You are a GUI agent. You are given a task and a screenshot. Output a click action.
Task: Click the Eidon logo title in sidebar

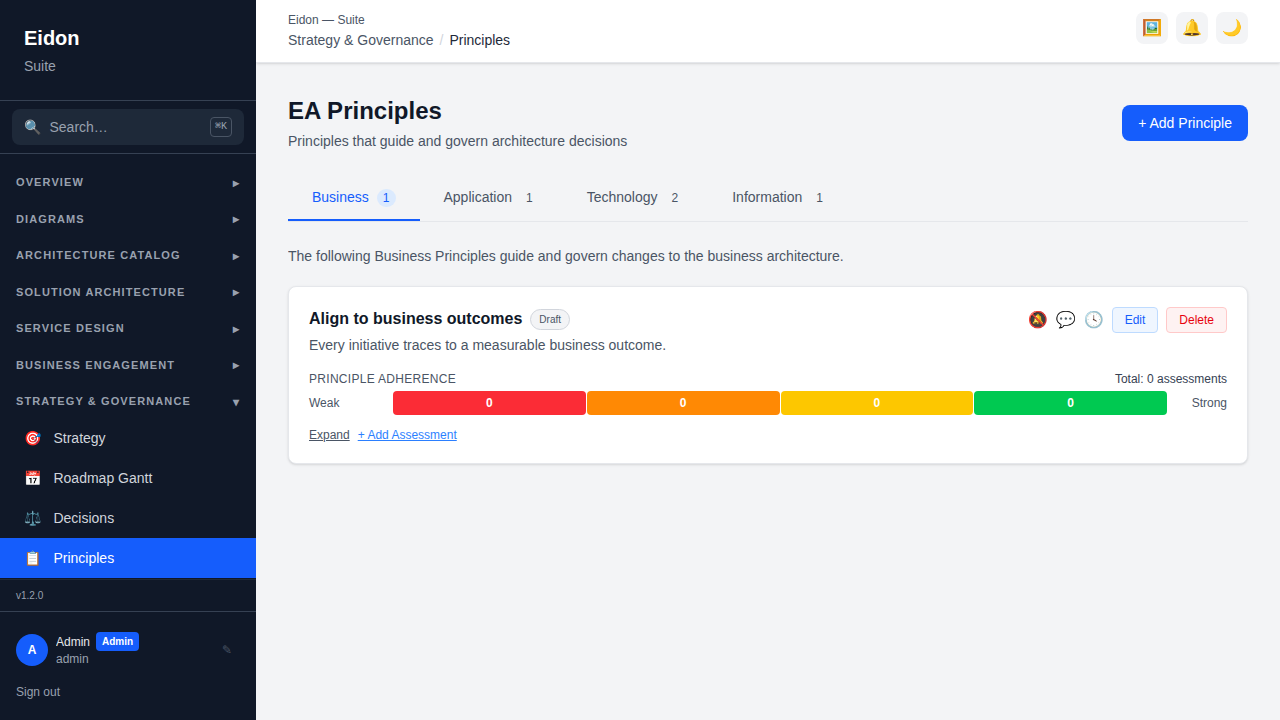click(52, 38)
